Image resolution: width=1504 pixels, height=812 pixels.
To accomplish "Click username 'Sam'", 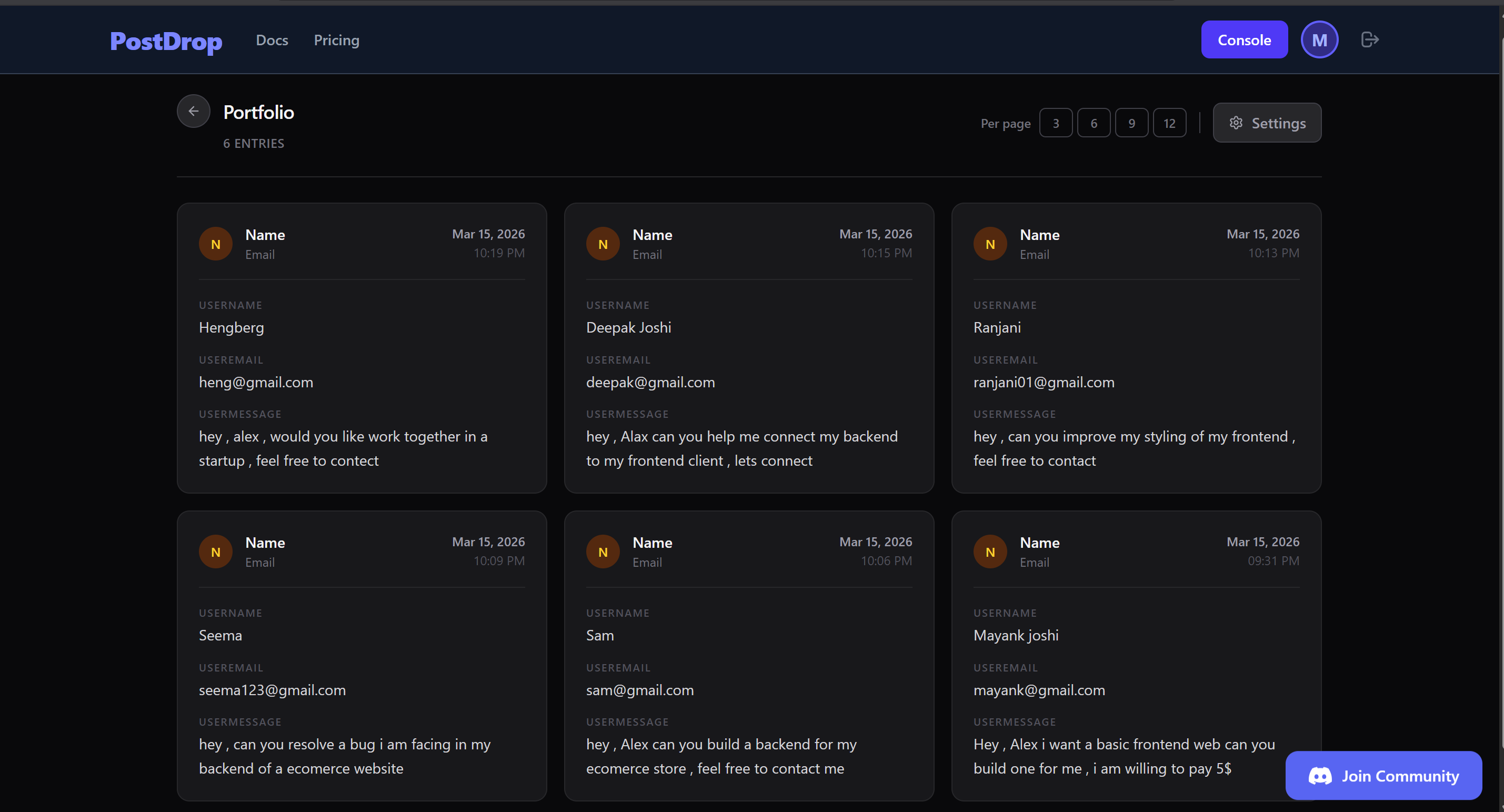I will pos(599,635).
